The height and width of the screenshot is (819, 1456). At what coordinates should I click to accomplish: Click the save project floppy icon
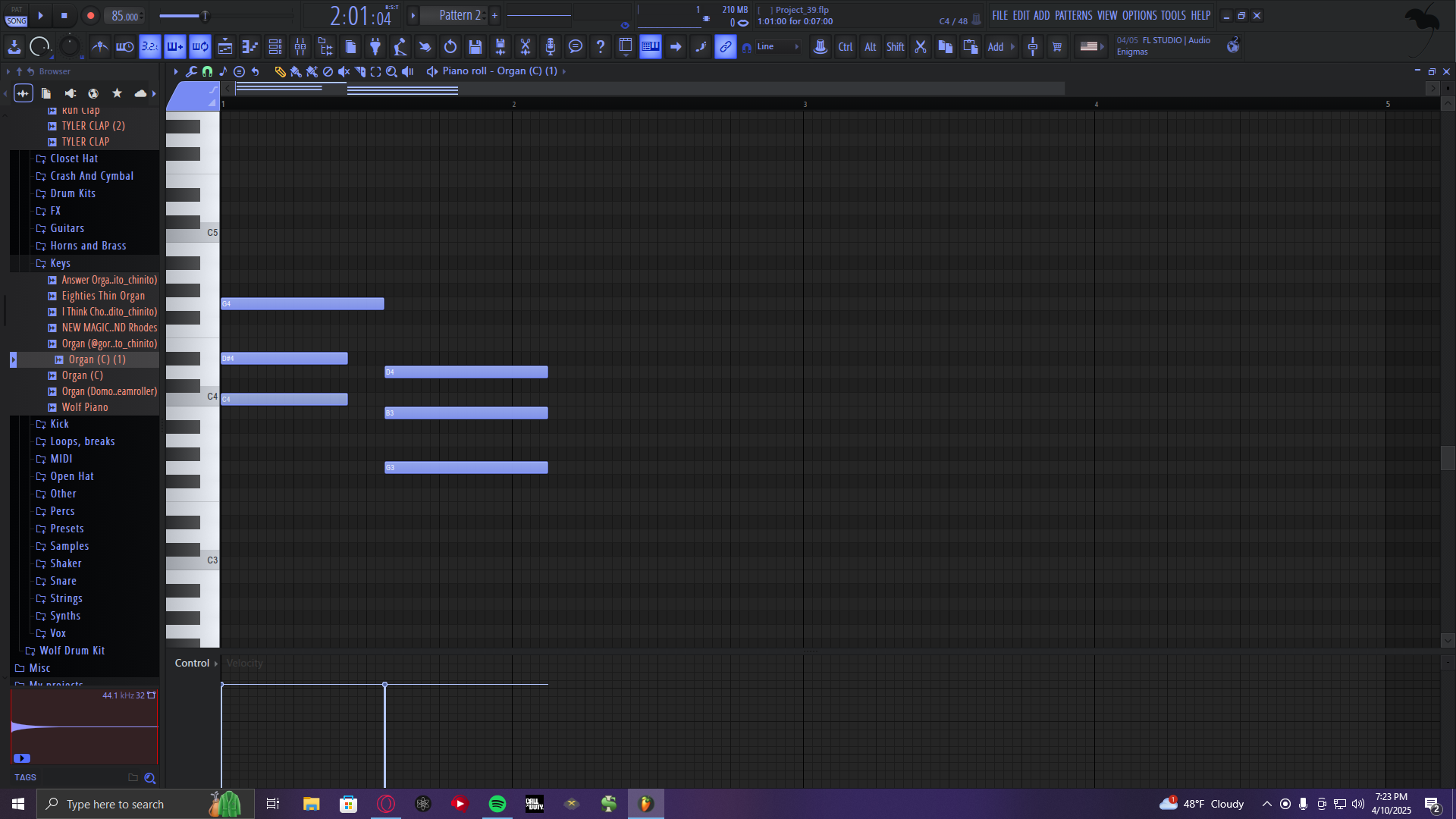click(475, 47)
